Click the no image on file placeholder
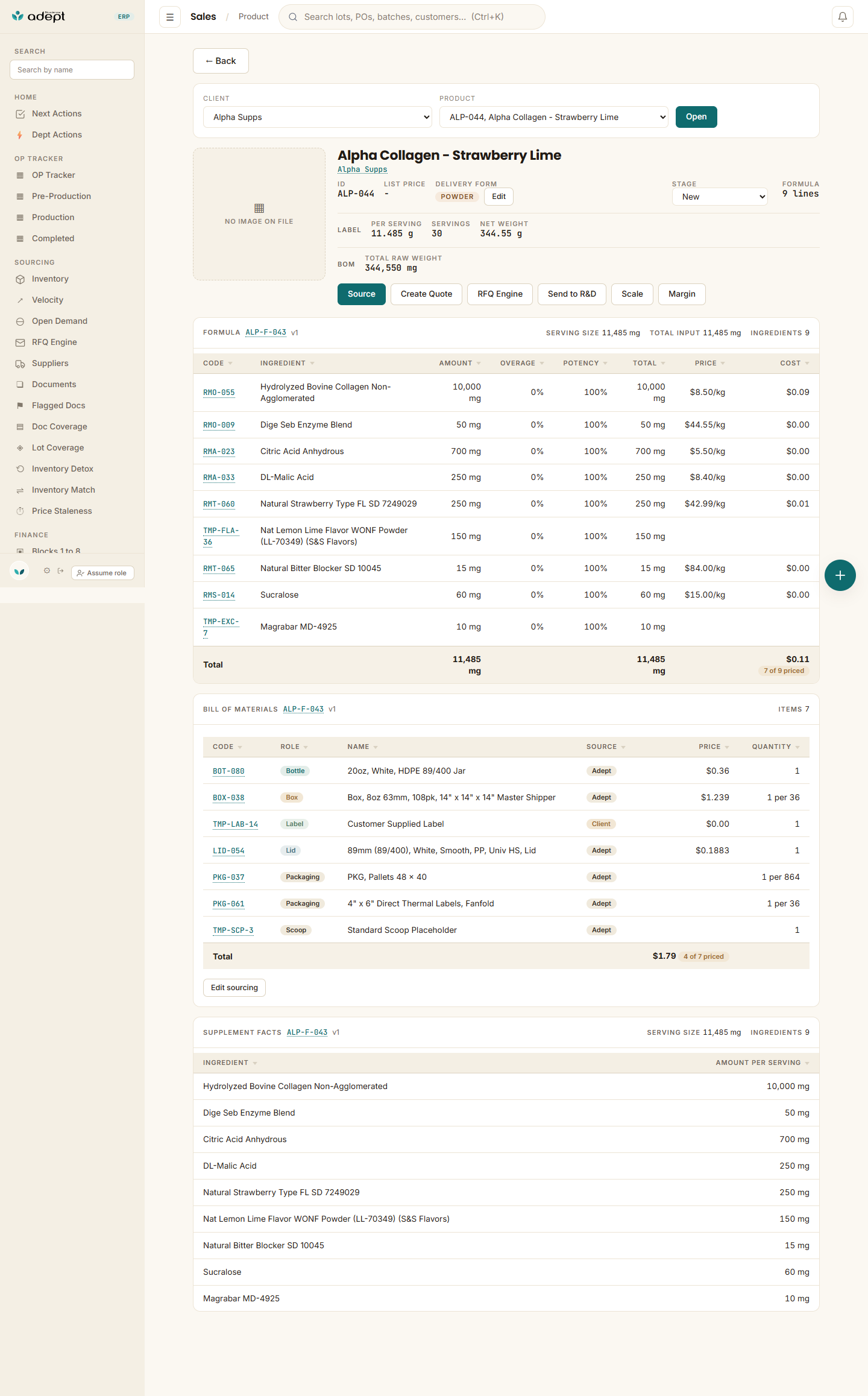The width and height of the screenshot is (868, 1396). (x=259, y=214)
